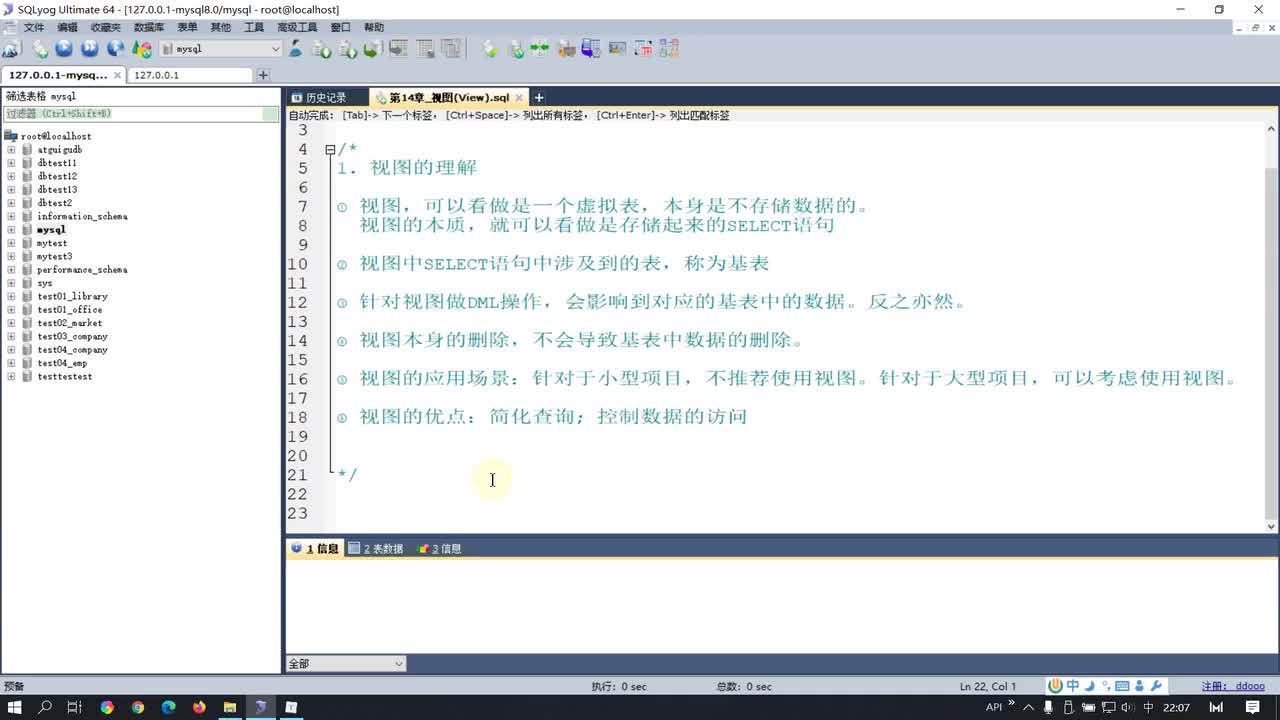
Task: Collapse the comment block fold at line 4
Action: point(330,150)
